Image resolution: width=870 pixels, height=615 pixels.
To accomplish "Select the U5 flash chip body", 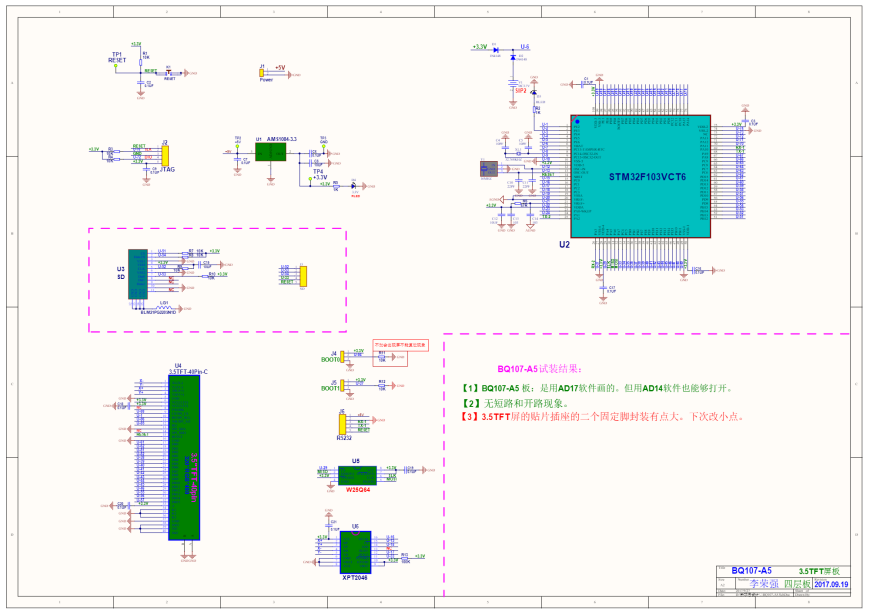I will click(357, 476).
